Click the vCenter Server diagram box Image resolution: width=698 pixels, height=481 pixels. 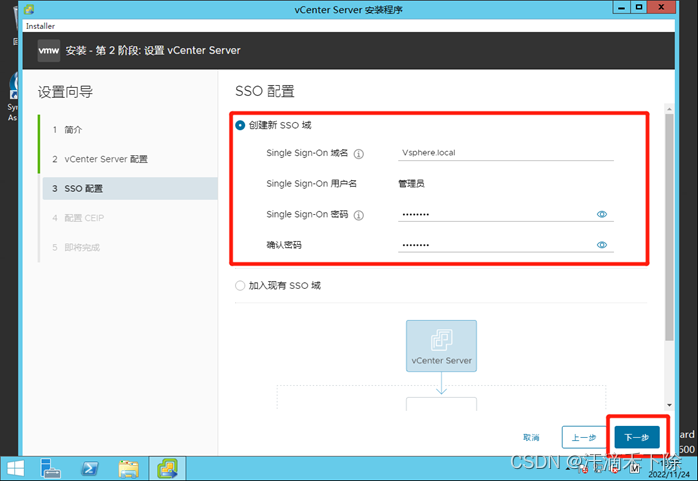(x=441, y=346)
